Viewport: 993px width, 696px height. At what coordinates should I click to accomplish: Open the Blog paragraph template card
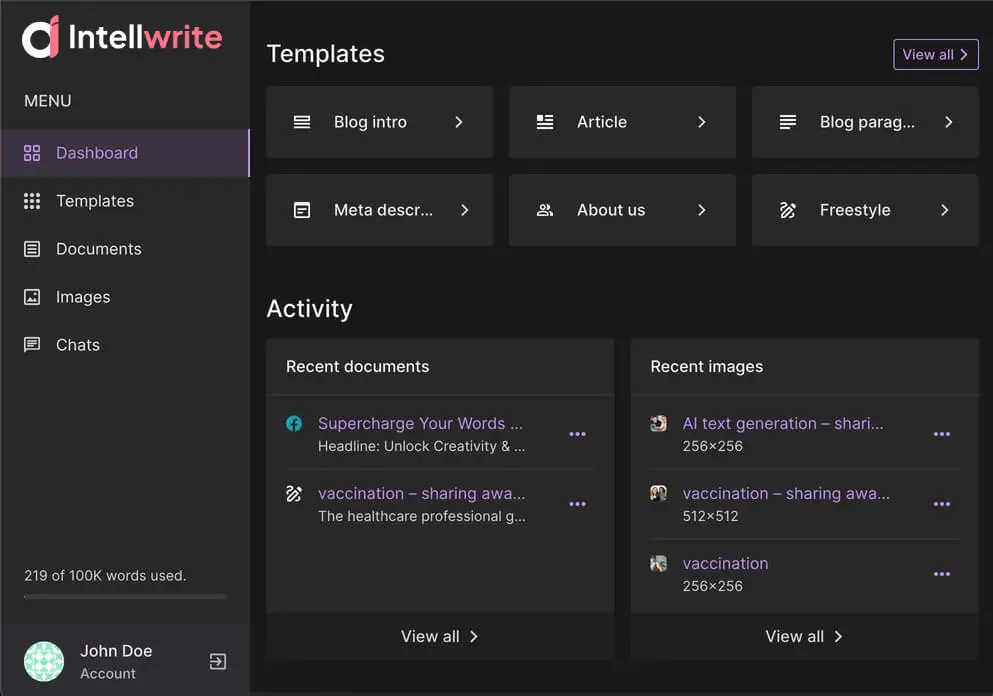point(865,122)
